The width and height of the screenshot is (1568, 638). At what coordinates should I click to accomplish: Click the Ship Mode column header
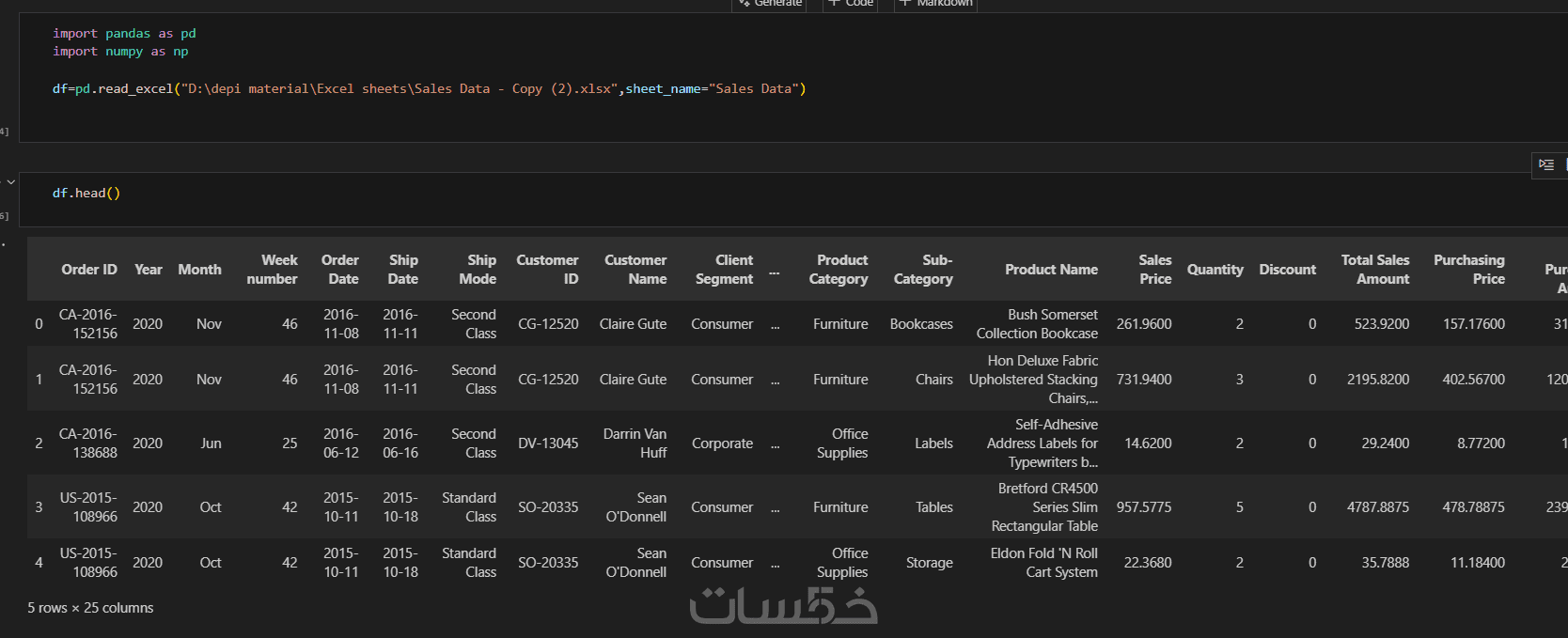tap(478, 270)
